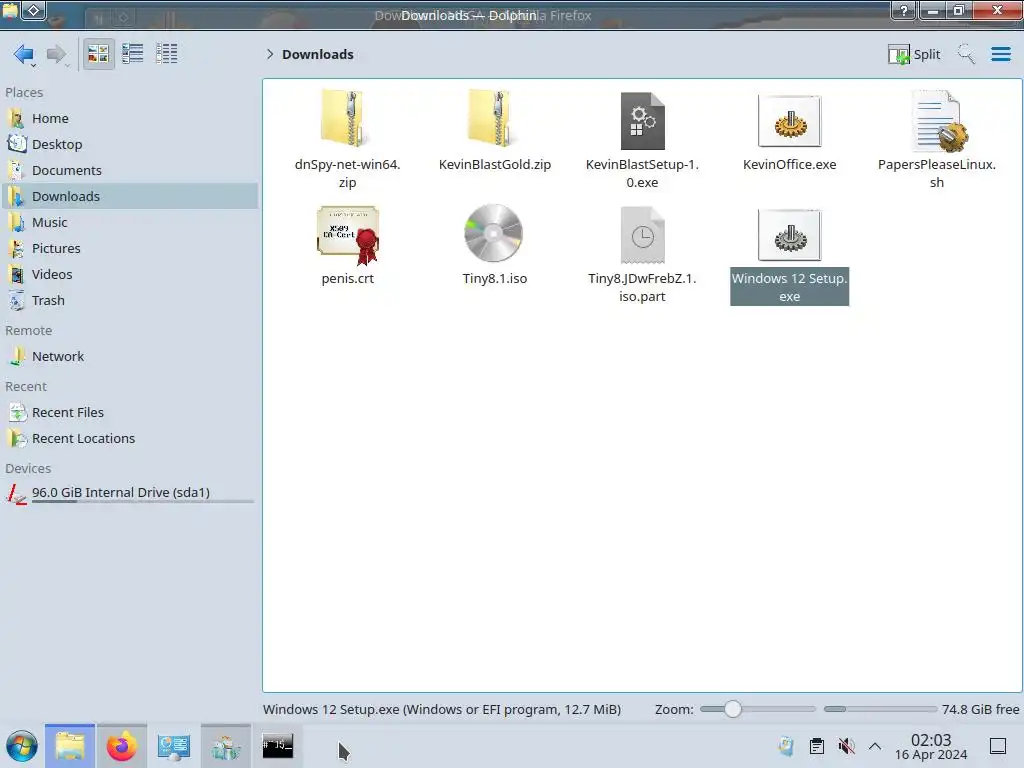1024x768 pixels.
Task: Switch to Details view mode
Action: (167, 54)
